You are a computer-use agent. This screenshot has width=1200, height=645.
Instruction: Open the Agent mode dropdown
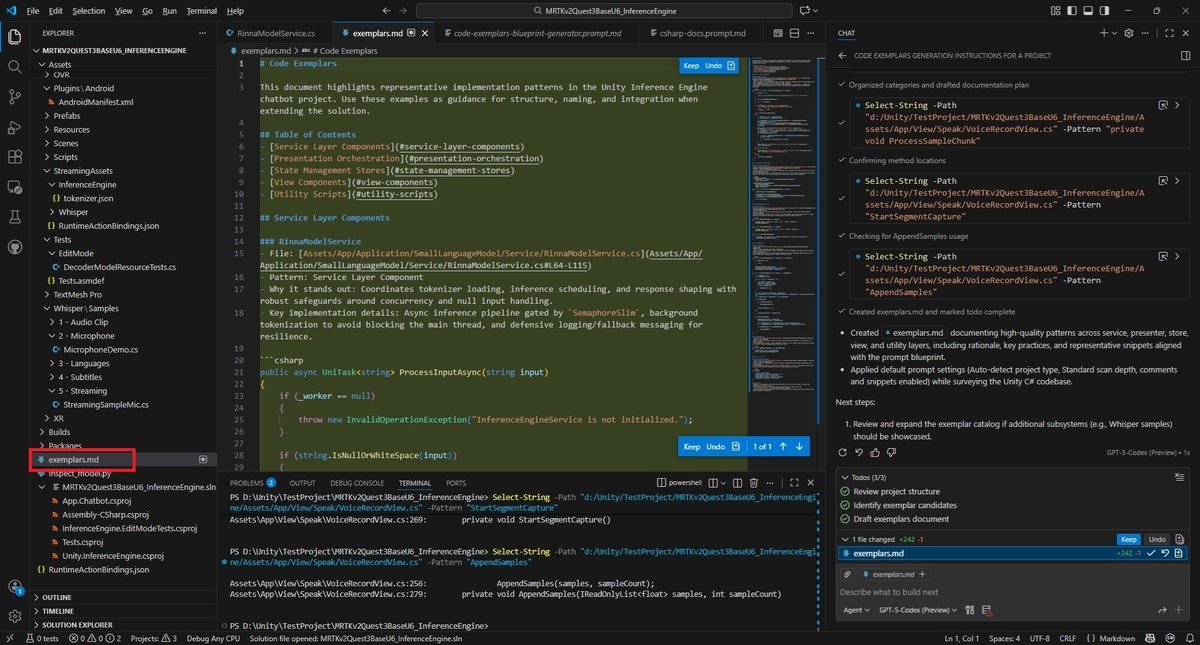pos(855,610)
